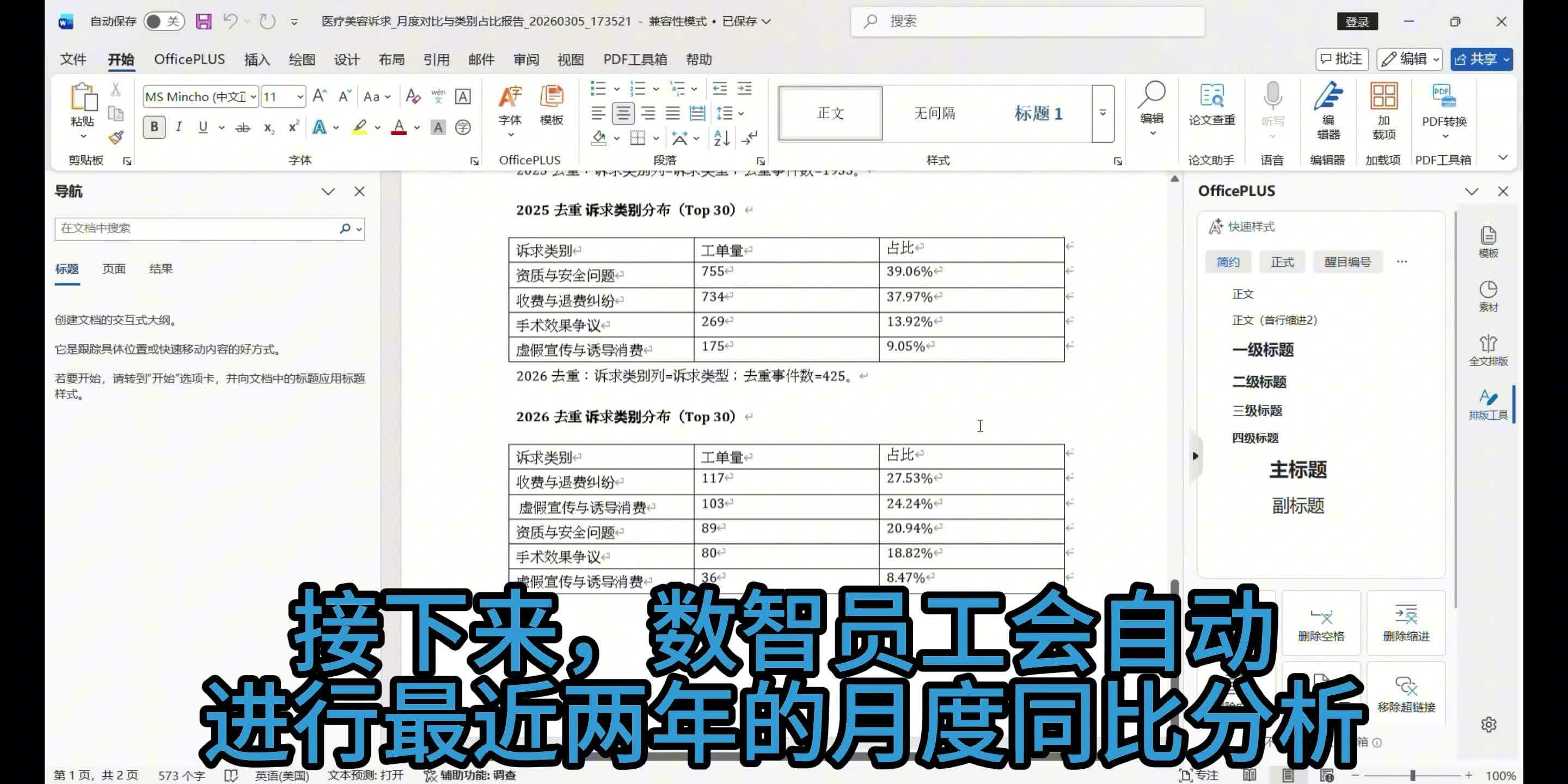This screenshot has width=1568, height=784.
Task: Open 全文排版 in the OfficePLUS sidebar
Action: [x=1487, y=350]
